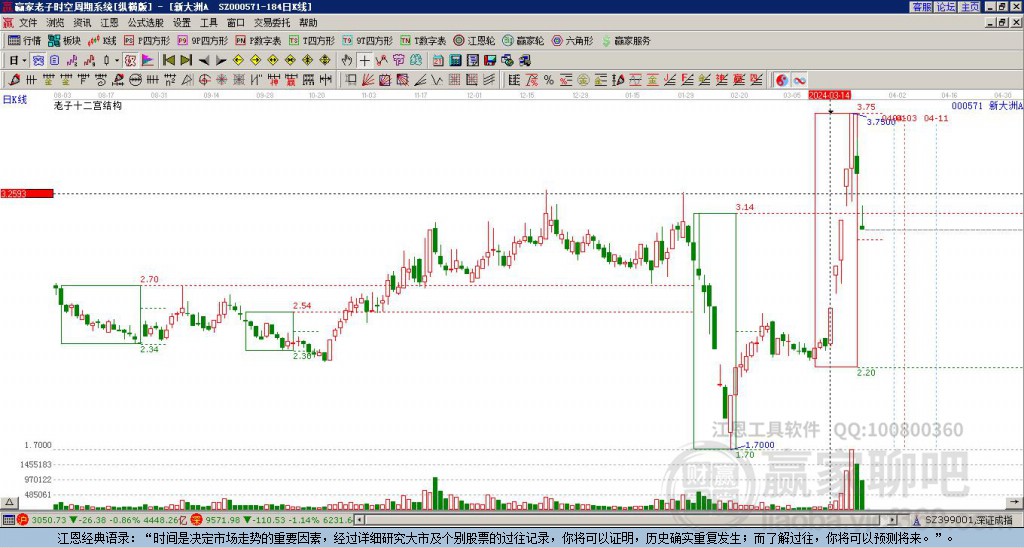
Task: Open the 帮助 menu
Action: click(x=308, y=23)
